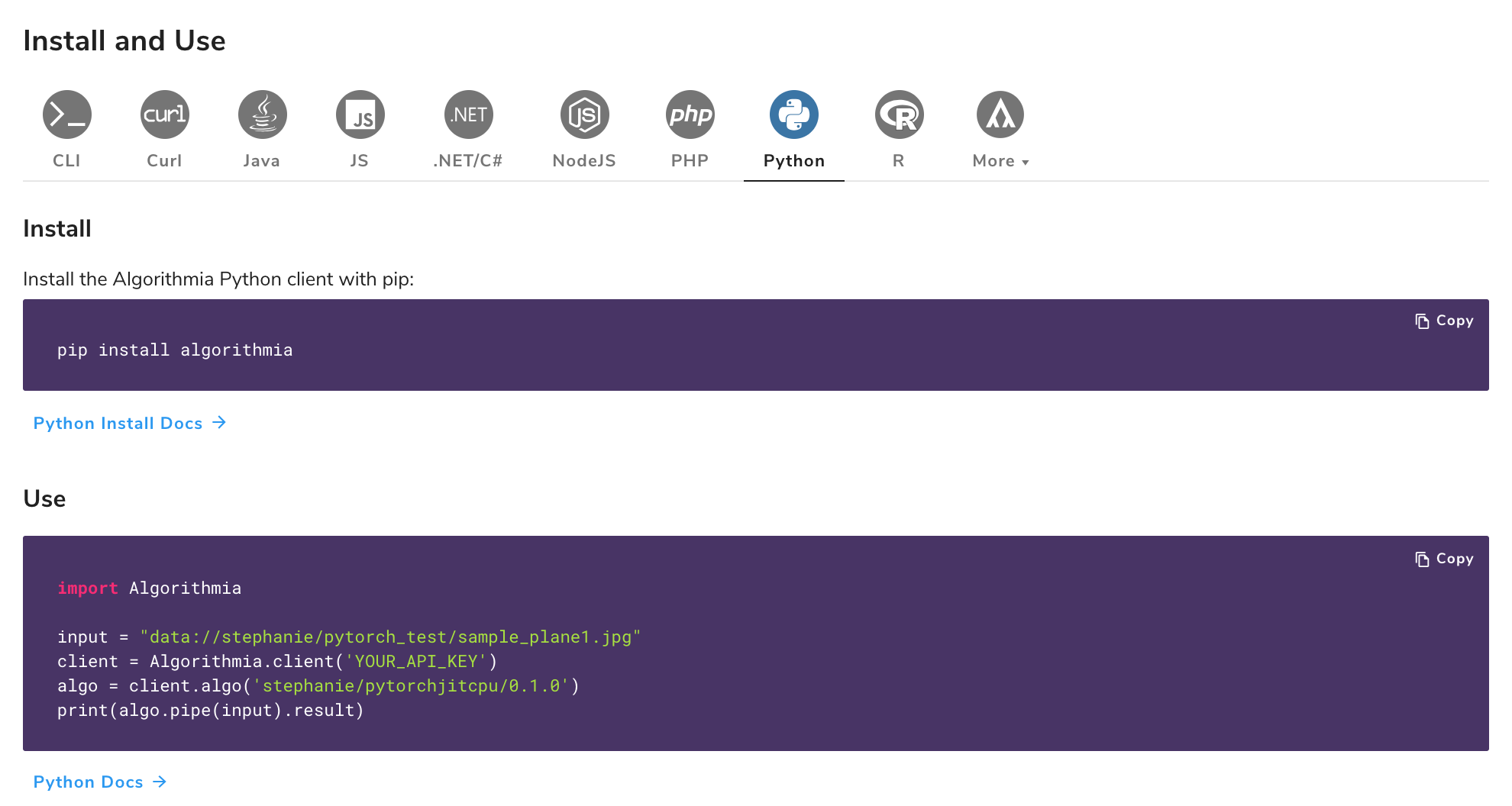Screen dimensions: 1512x806
Task: Click the JS tab label text
Action: pyautogui.click(x=360, y=161)
